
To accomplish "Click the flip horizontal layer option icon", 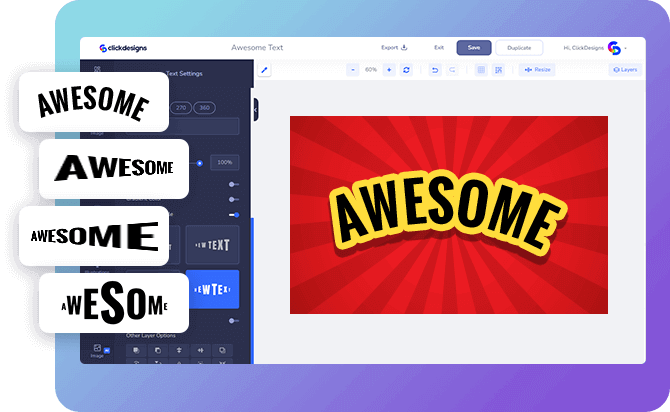I will click(x=203, y=350).
